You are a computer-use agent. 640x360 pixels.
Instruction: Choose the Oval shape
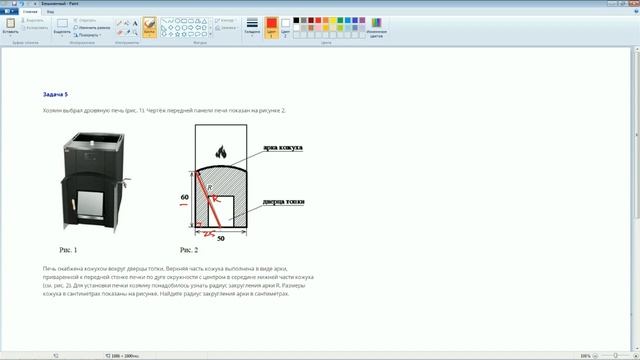[178, 21]
